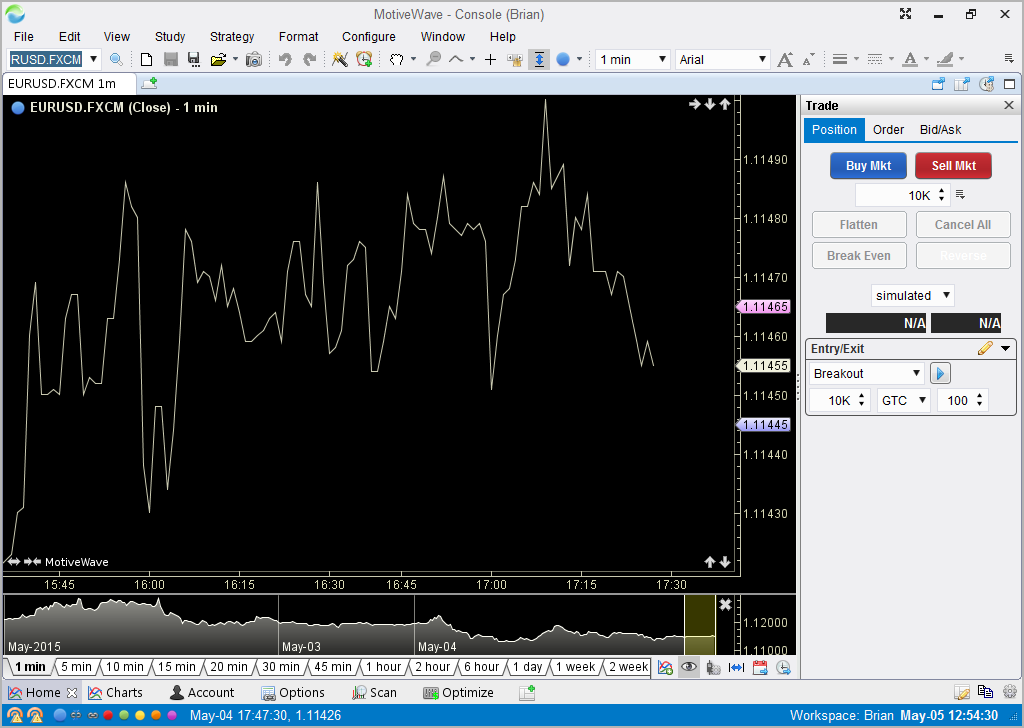Open the settings gear icon above the status bar
This screenshot has width=1024, height=728.
click(x=1010, y=691)
